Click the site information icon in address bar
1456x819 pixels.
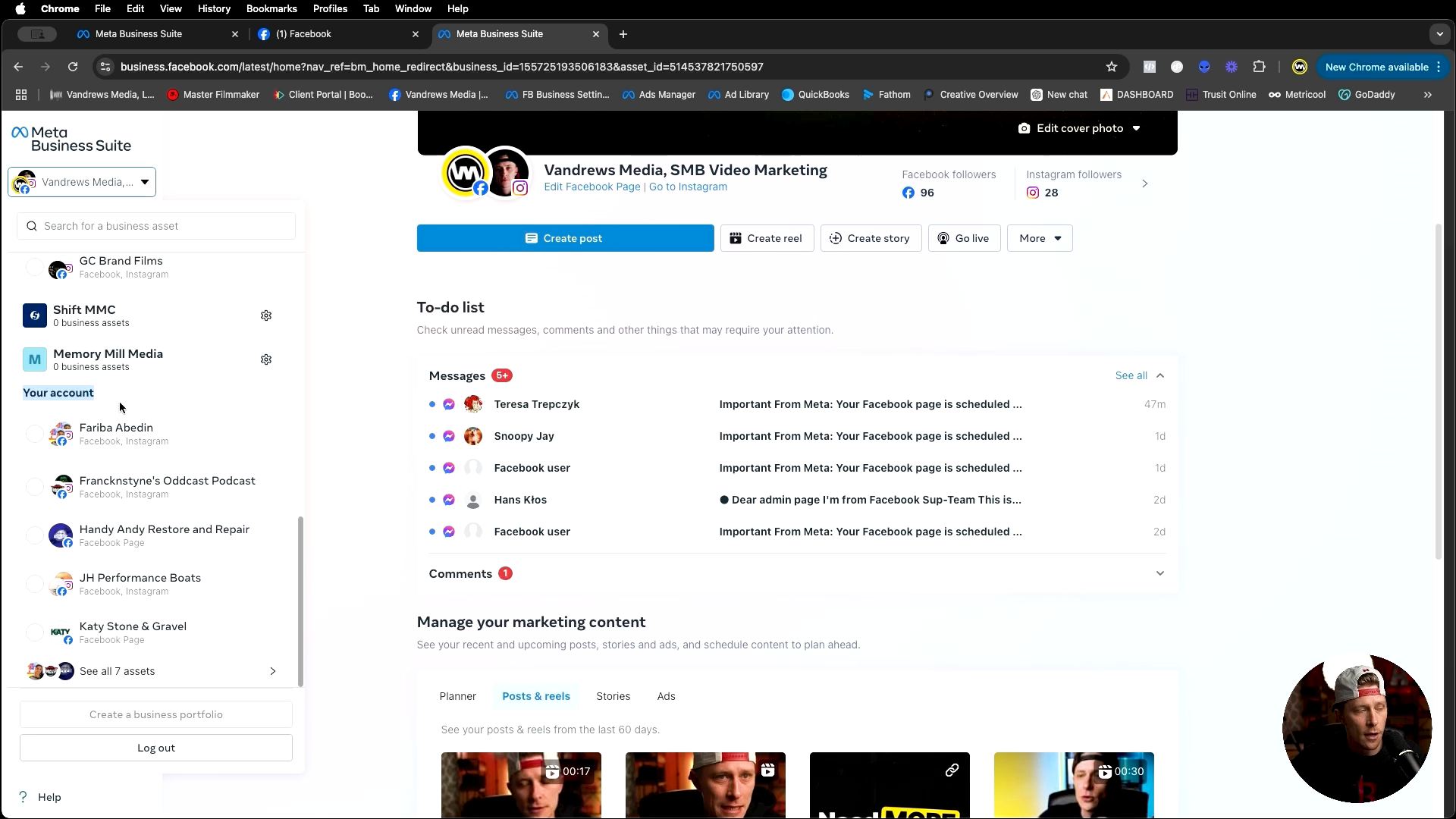click(x=105, y=67)
